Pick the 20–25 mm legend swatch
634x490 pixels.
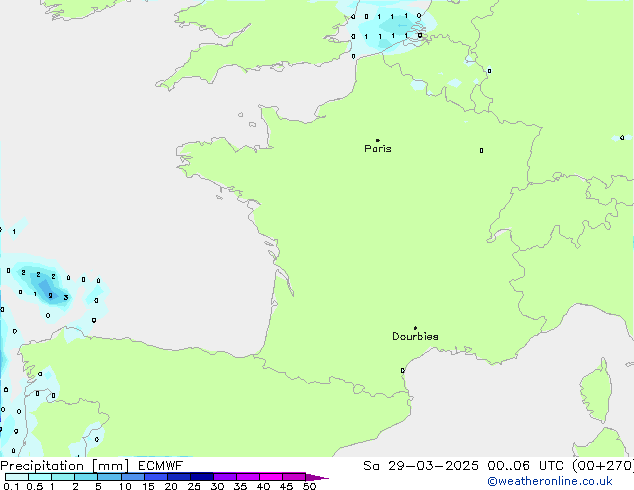tap(179, 477)
